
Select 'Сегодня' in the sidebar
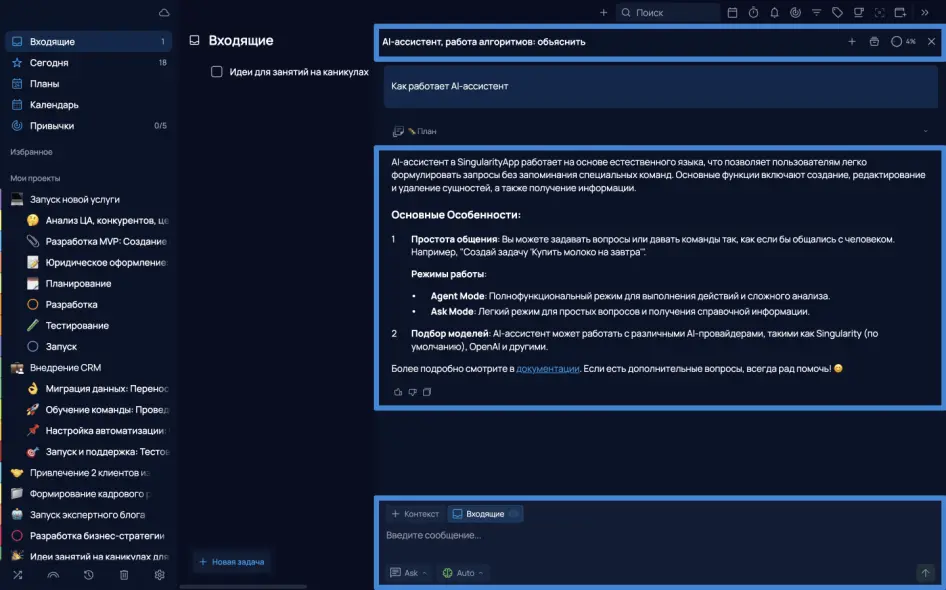pos(49,63)
